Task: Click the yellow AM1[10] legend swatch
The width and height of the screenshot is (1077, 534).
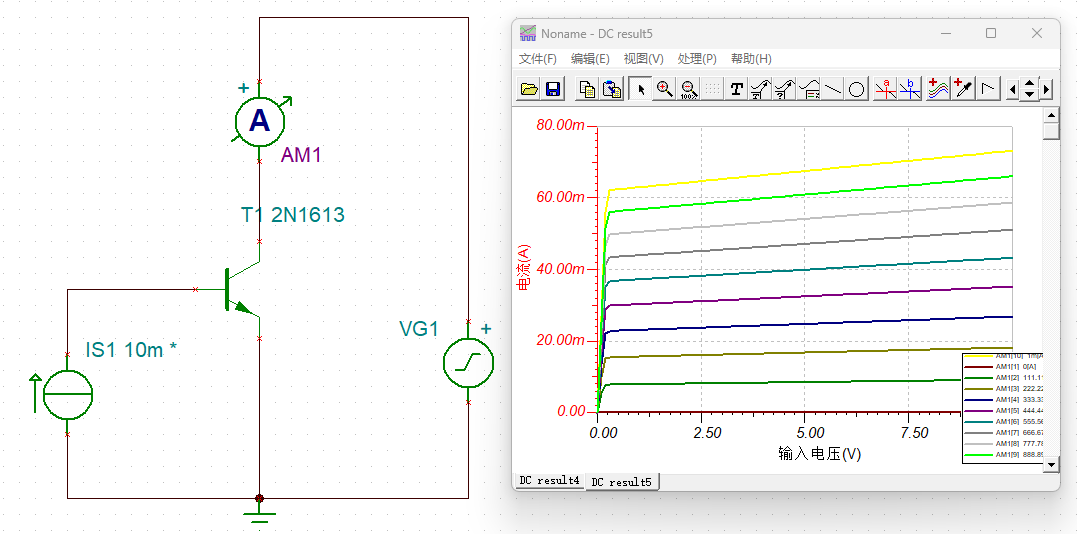Action: coord(979,357)
